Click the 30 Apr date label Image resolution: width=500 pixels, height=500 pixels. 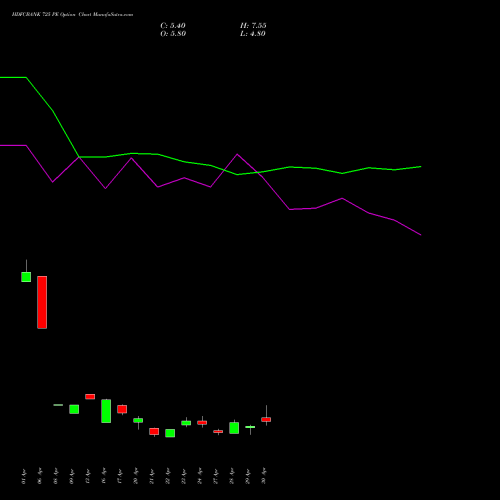click(x=263, y=476)
